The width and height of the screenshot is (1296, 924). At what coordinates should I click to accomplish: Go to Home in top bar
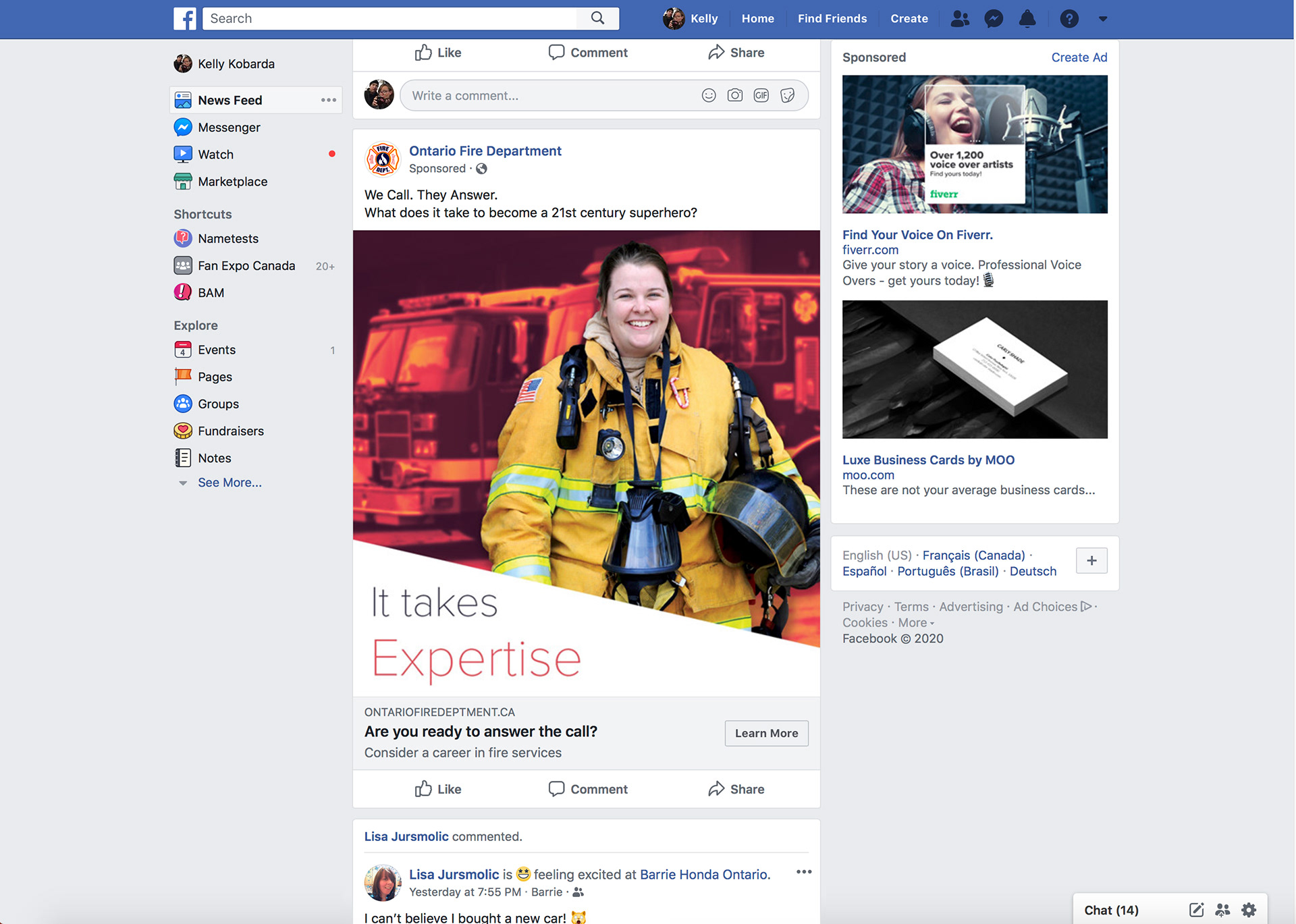[758, 19]
